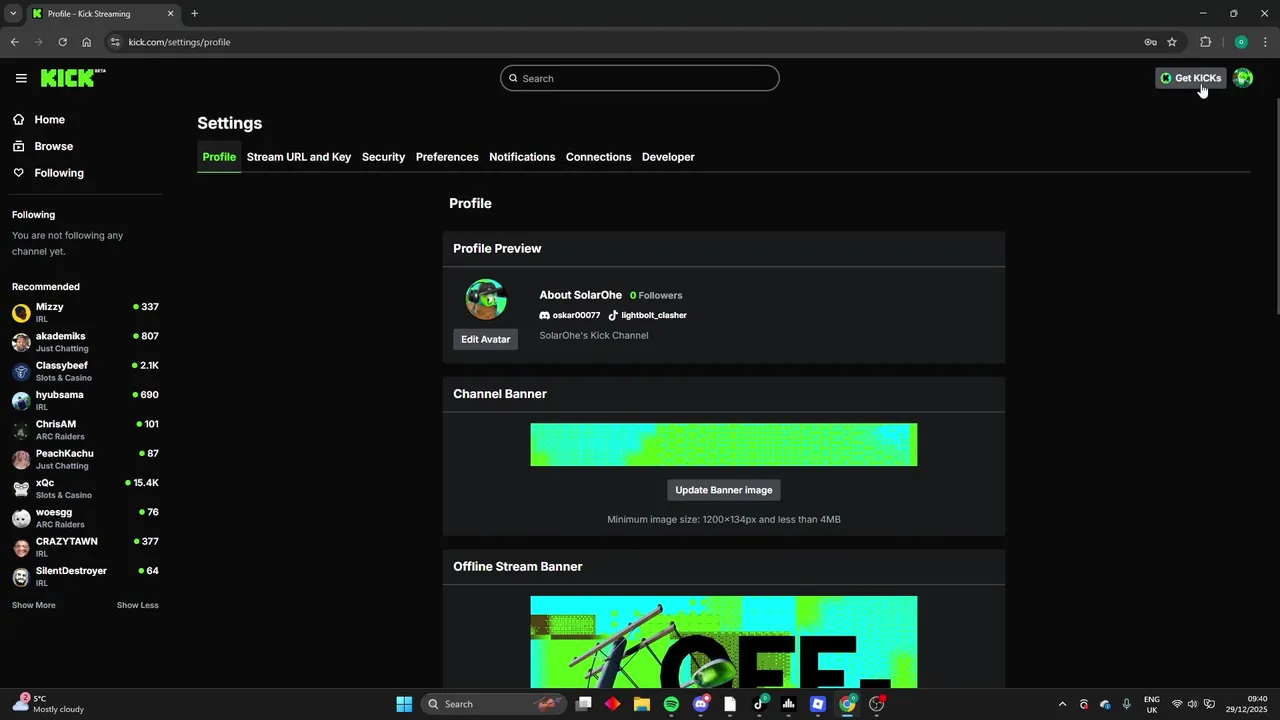Open hyubsama recommended channel
Image resolution: width=1280 pixels, height=720 pixels.
point(85,400)
